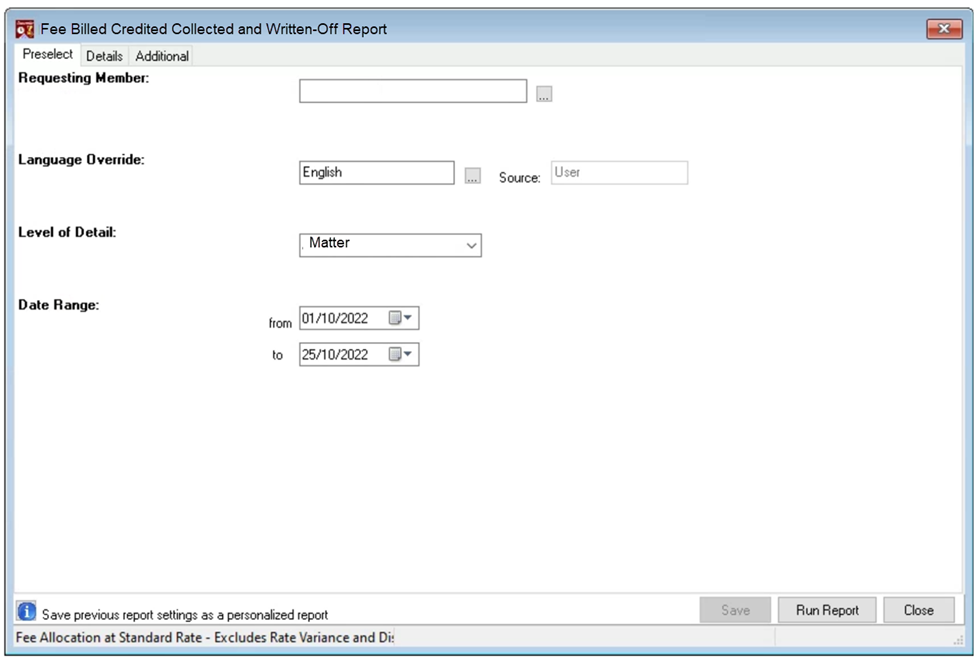
Task: Open the Additional tab
Action: pos(162,56)
